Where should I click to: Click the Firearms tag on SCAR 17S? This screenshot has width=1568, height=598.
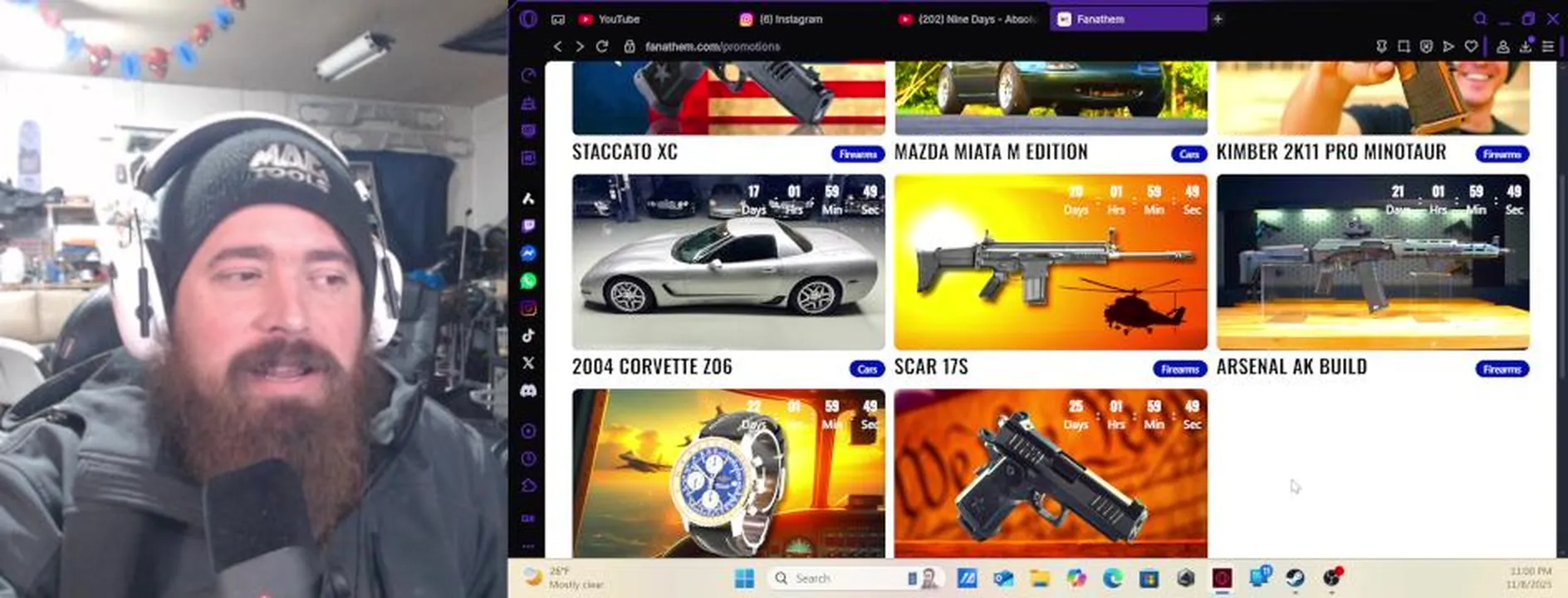(x=1180, y=369)
